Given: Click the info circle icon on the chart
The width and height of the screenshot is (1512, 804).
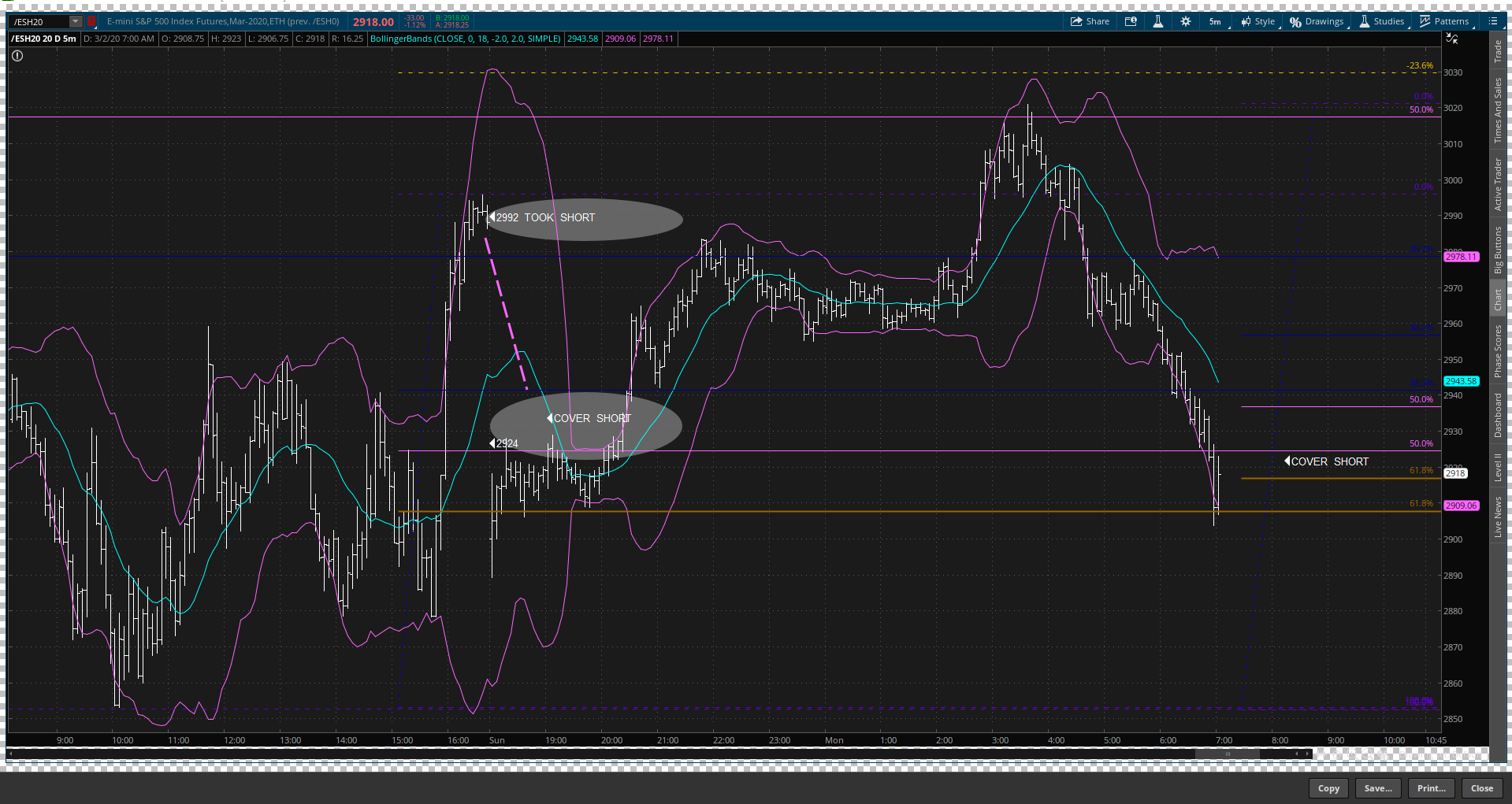Looking at the screenshot, I should point(17,56).
